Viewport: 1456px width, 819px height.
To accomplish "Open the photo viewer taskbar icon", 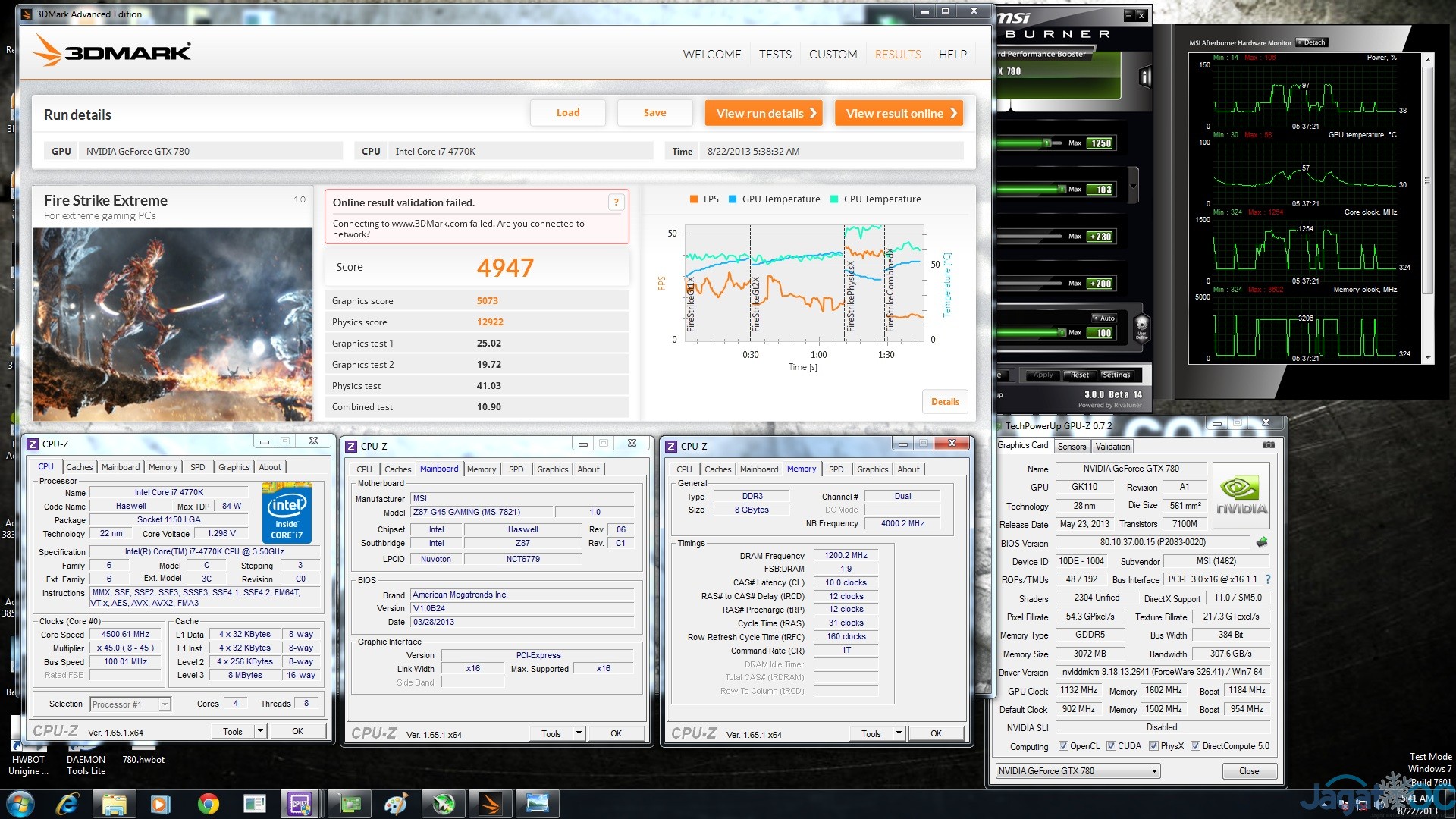I will [x=537, y=804].
